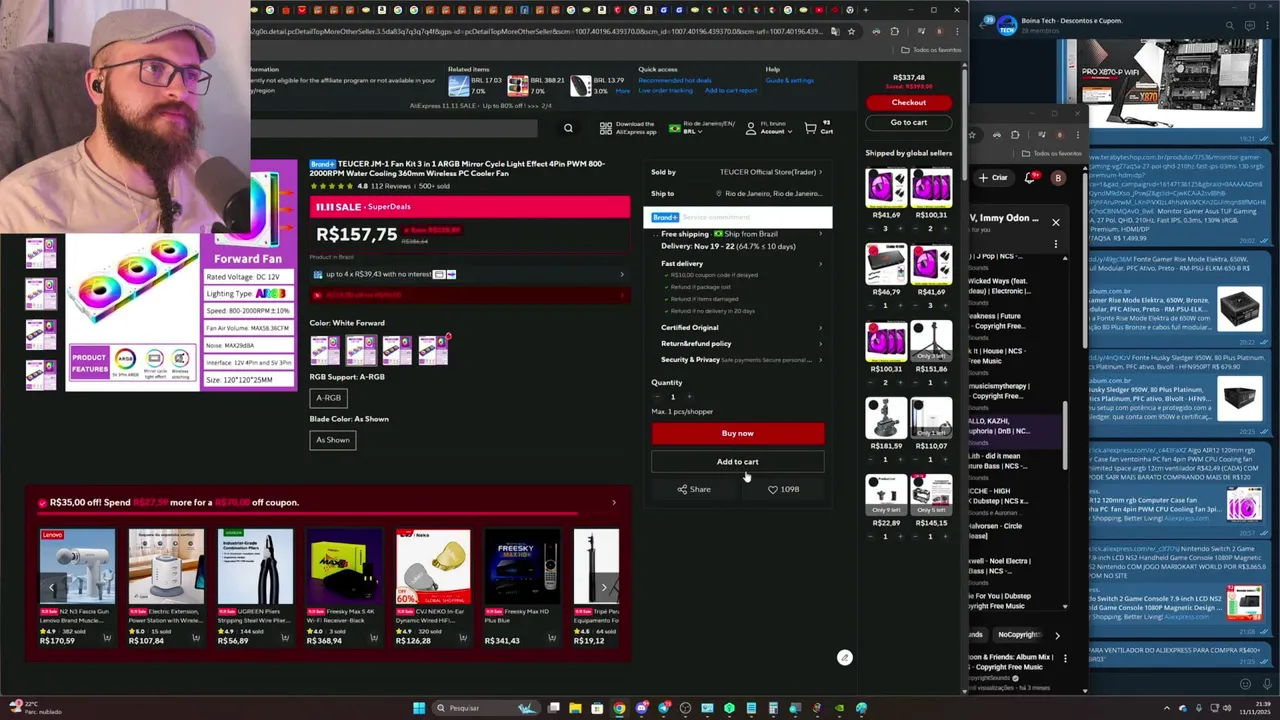The width and height of the screenshot is (1280, 720).
Task: Add Freesky Max S 4K receiver to cart
Action: point(374,638)
